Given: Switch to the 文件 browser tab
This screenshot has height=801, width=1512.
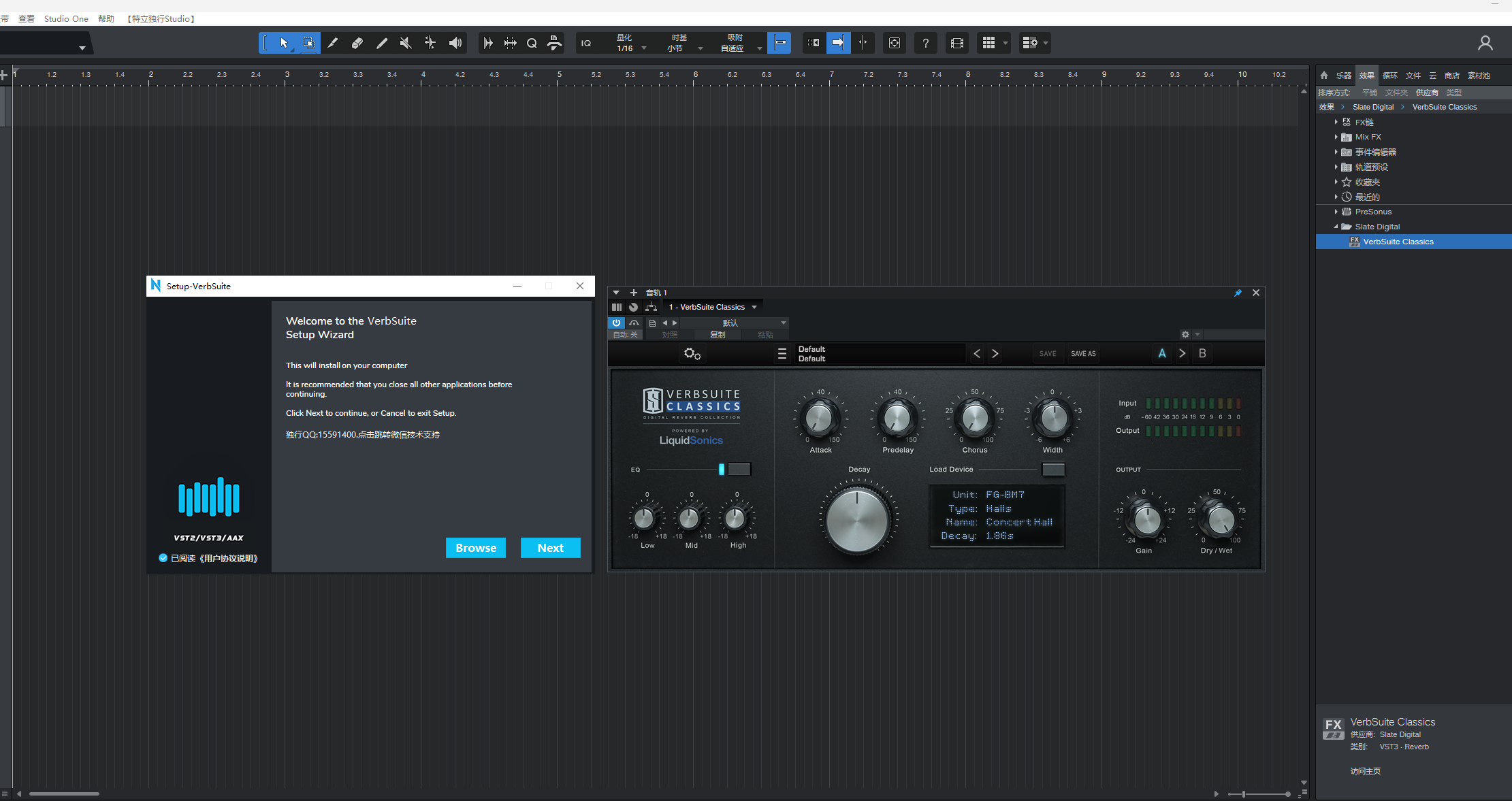Looking at the screenshot, I should [x=1413, y=76].
